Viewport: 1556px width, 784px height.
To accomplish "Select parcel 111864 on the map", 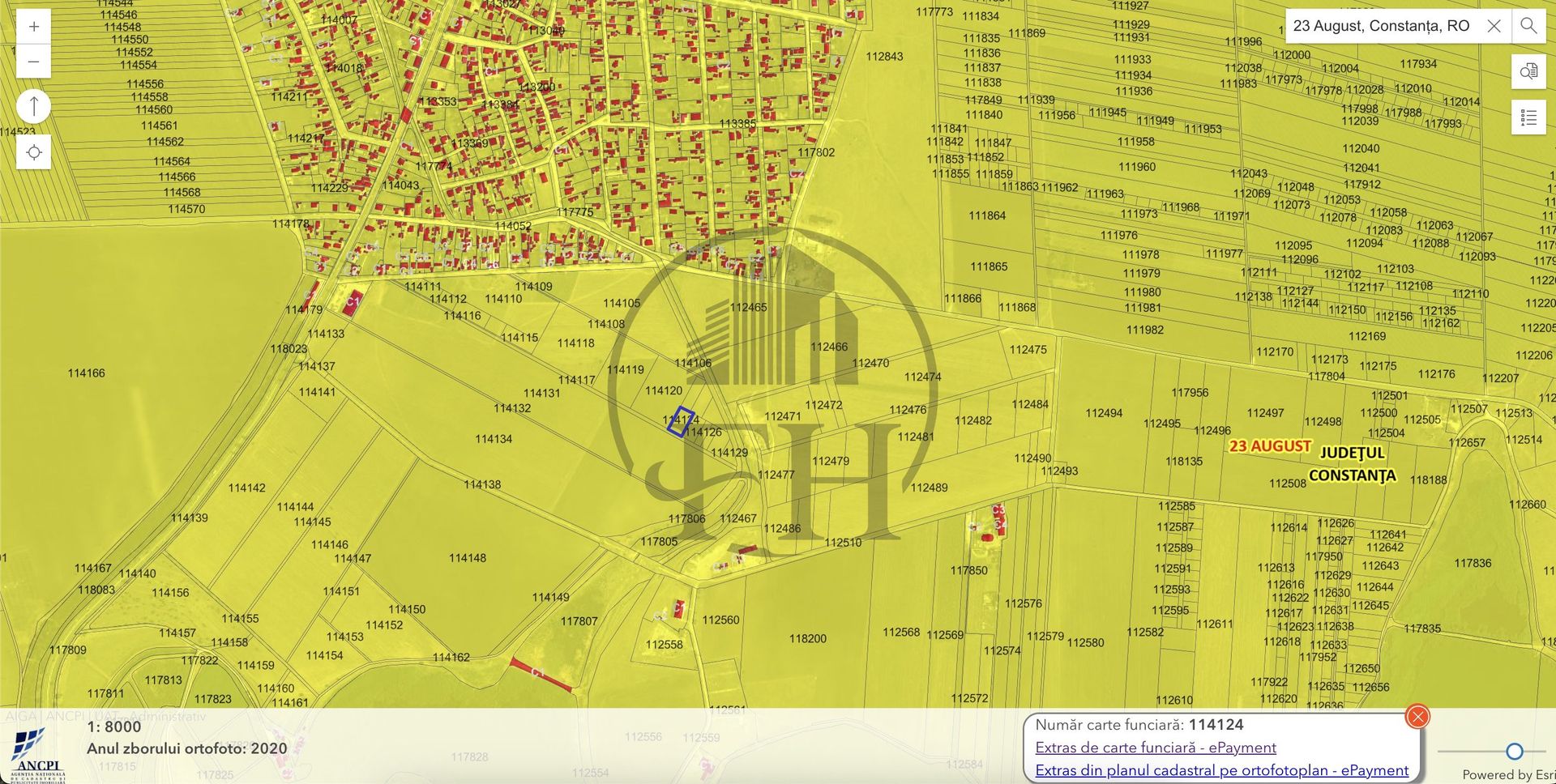I will pyautogui.click(x=987, y=216).
